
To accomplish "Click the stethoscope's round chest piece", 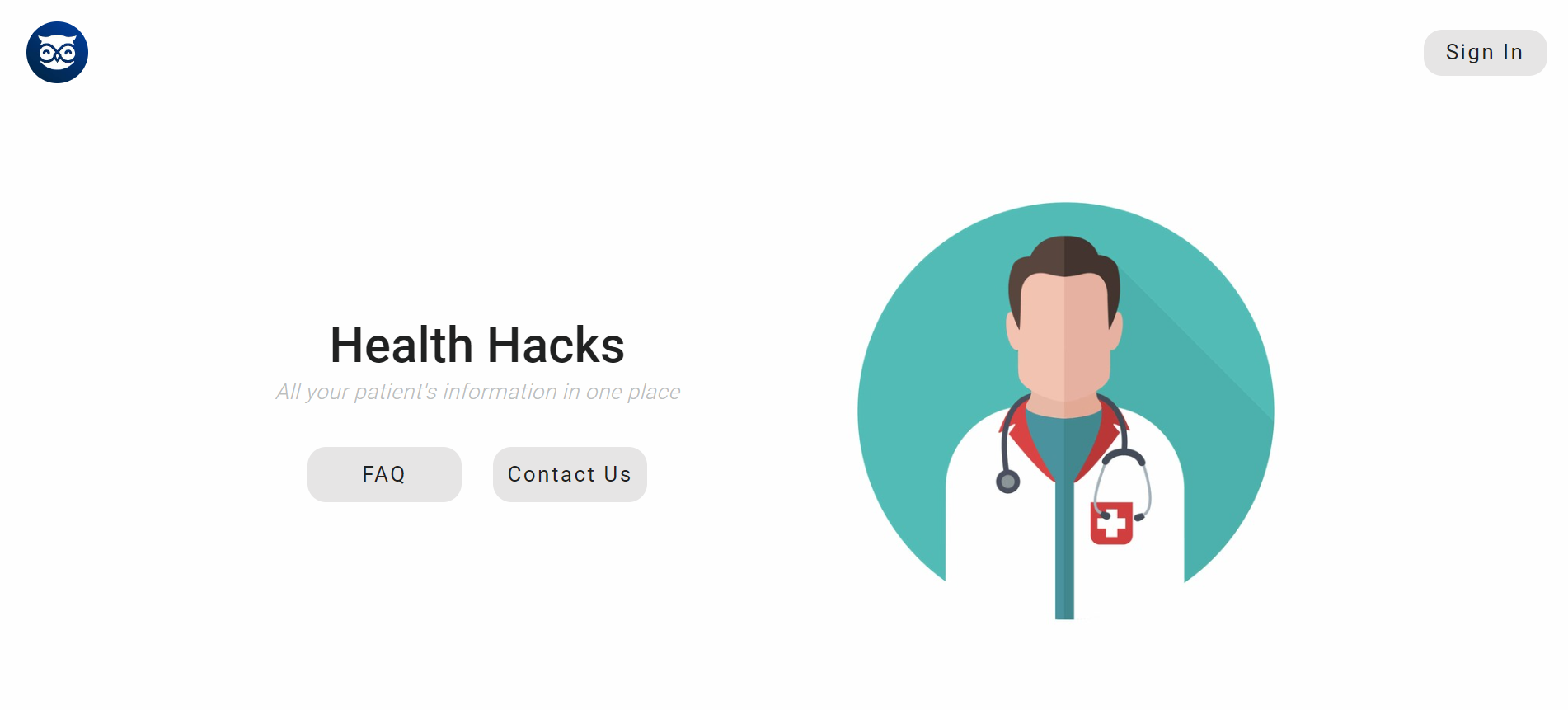I will point(1007,482).
